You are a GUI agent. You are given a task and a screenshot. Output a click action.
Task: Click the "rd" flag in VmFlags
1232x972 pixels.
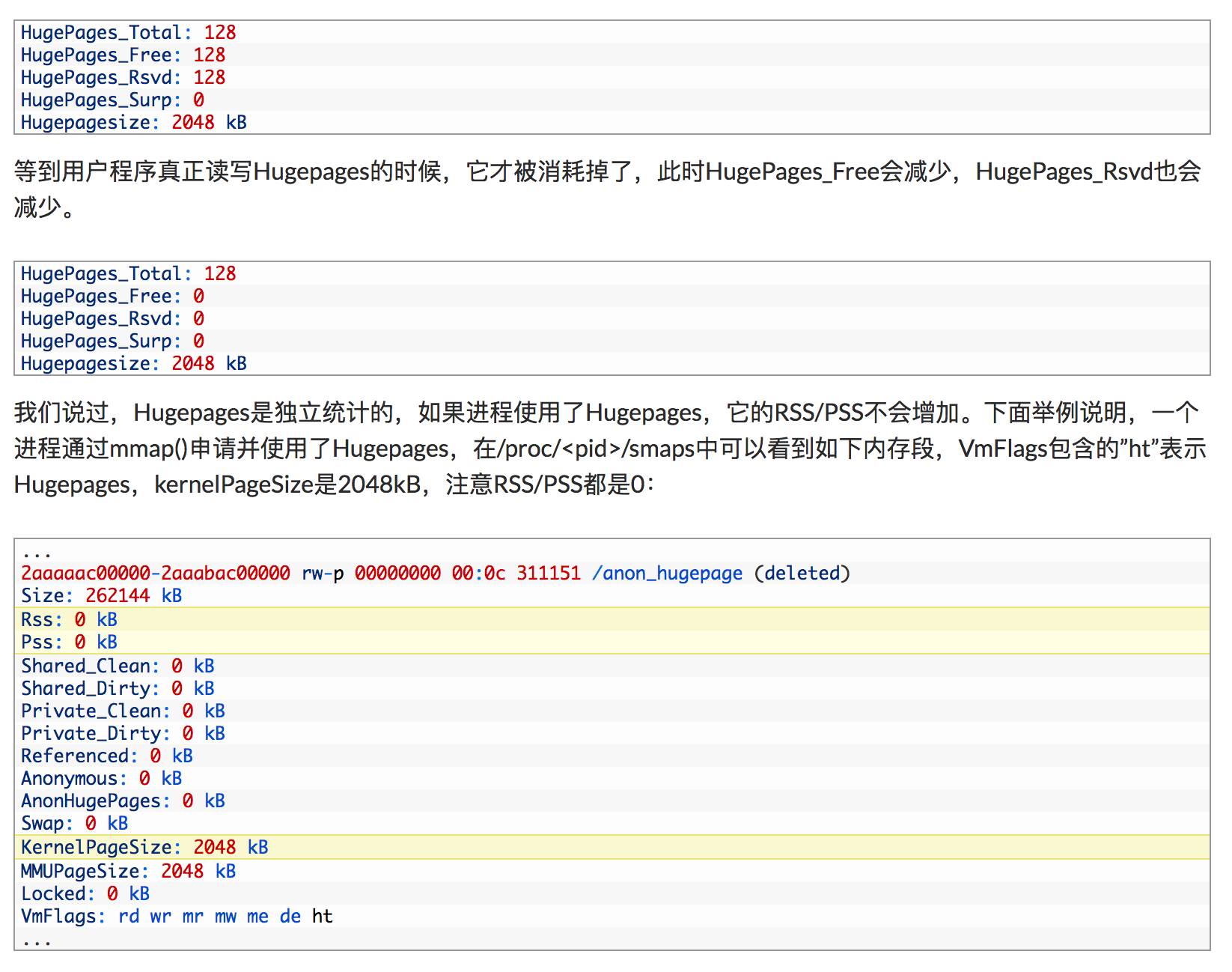click(129, 917)
